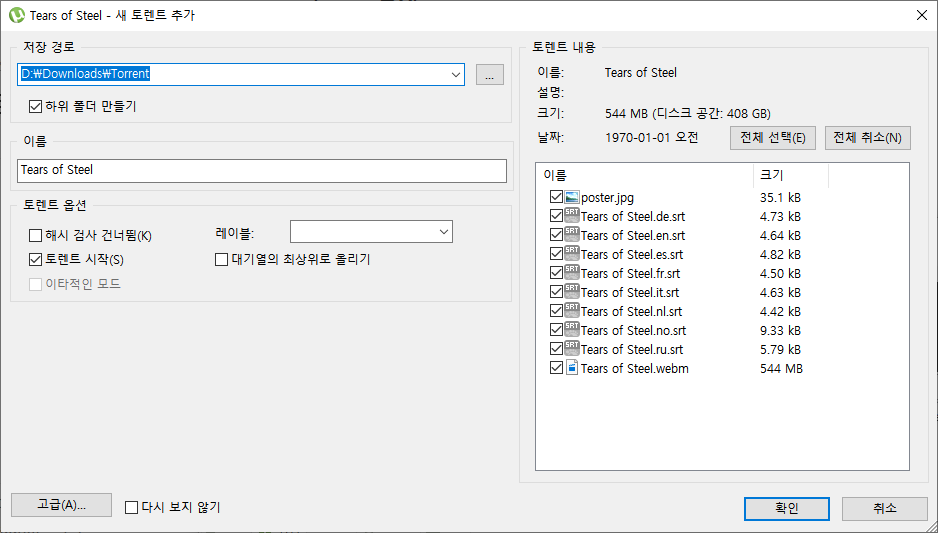Uncheck the Tears of Steel.fr.srt checkbox
The image size is (938, 533).
556,273
